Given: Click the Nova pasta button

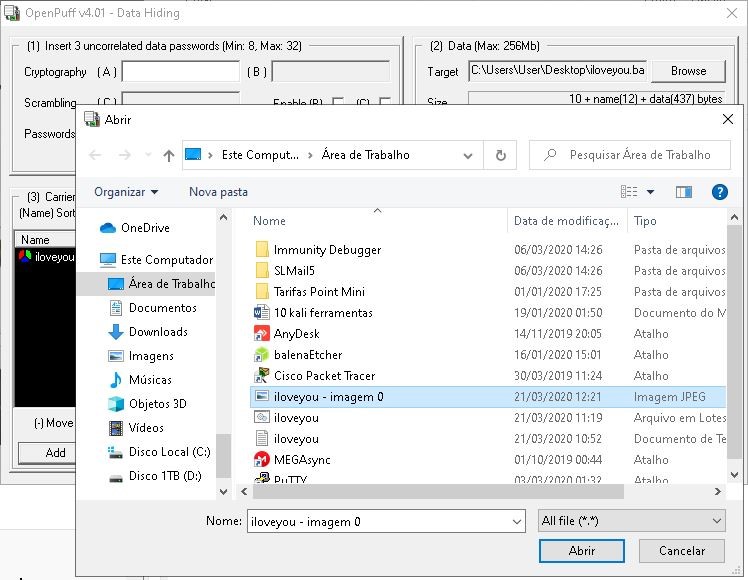Looking at the screenshot, I should click(x=218, y=192).
